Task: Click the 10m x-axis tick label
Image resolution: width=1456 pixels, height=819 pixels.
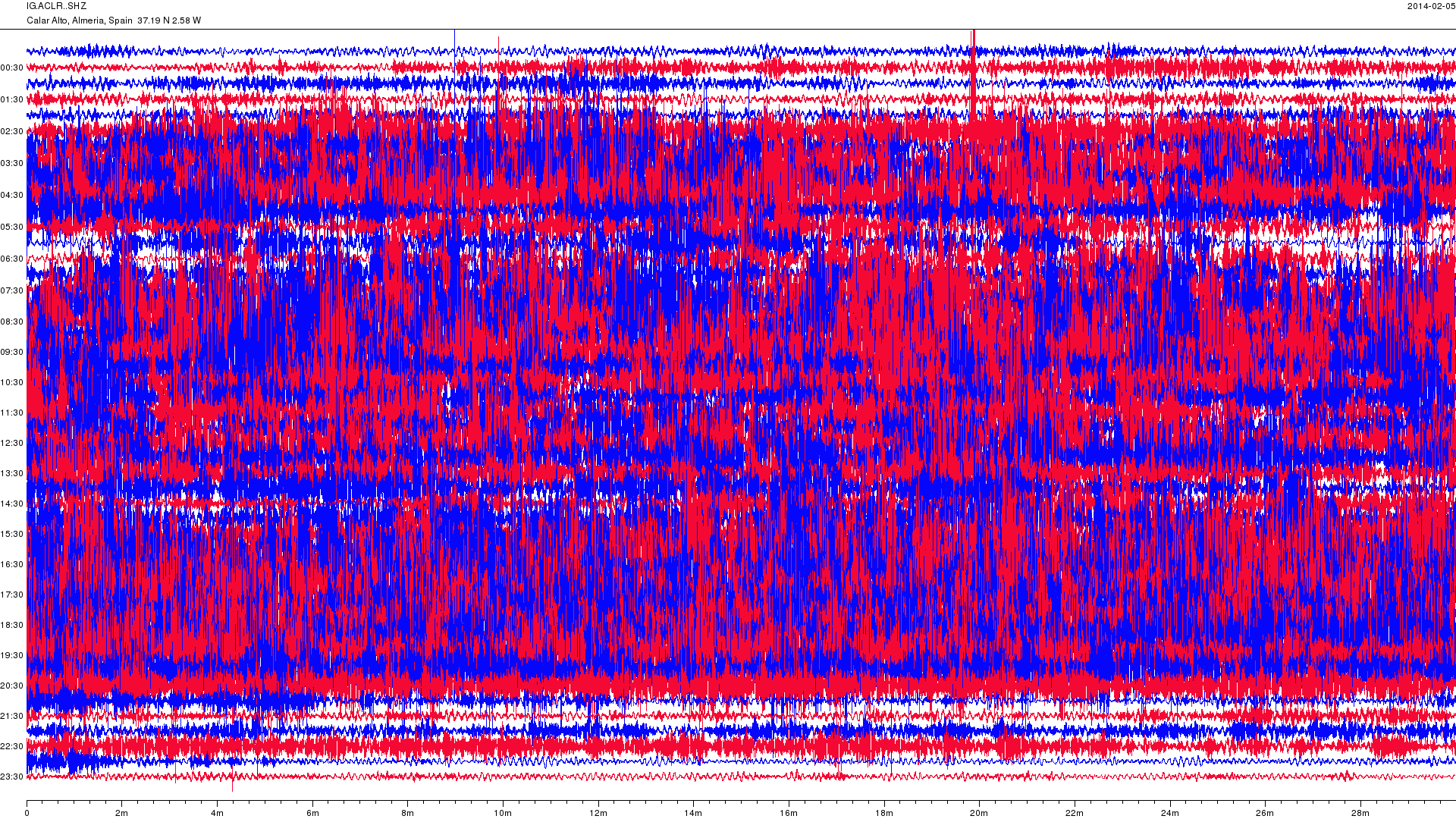Action: tap(503, 814)
